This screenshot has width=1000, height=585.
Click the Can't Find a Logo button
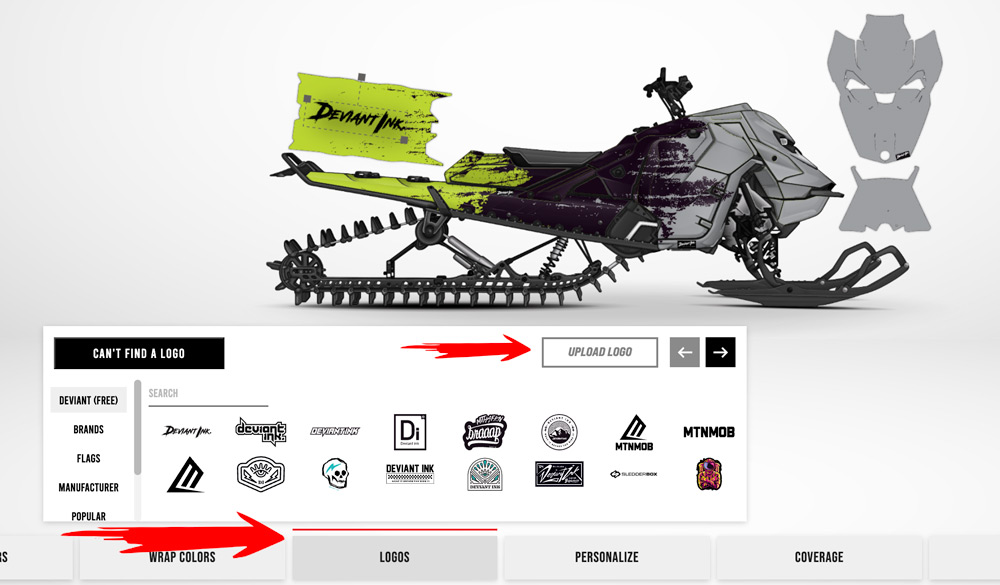[139, 353]
